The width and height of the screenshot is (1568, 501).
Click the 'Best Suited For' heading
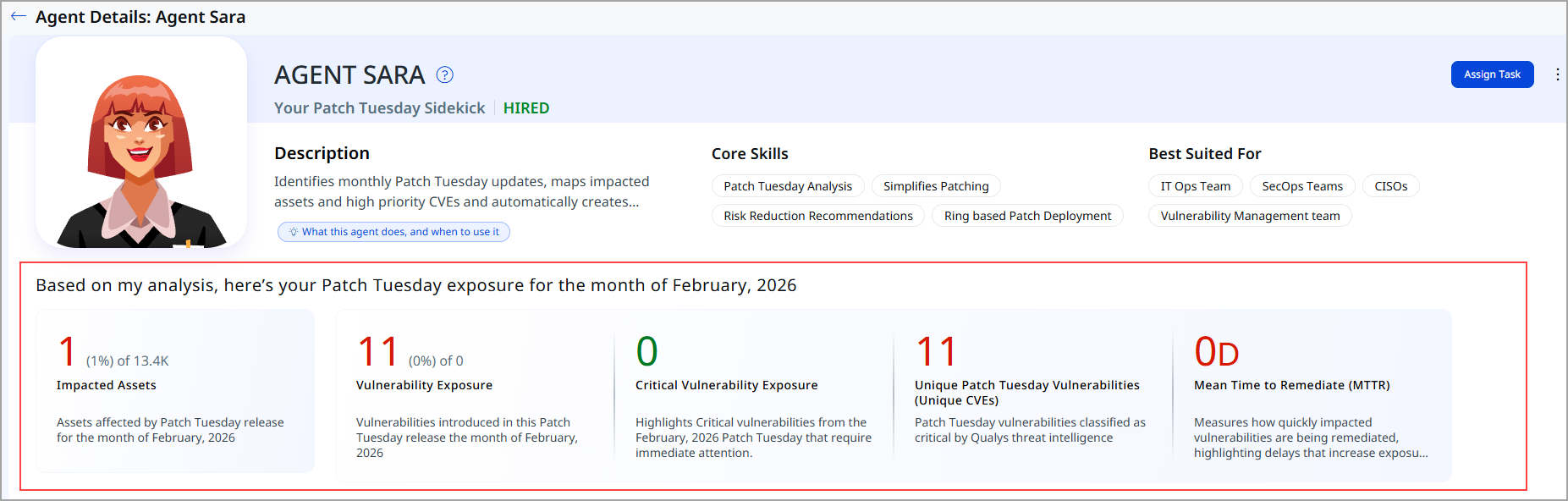pyautogui.click(x=1204, y=154)
